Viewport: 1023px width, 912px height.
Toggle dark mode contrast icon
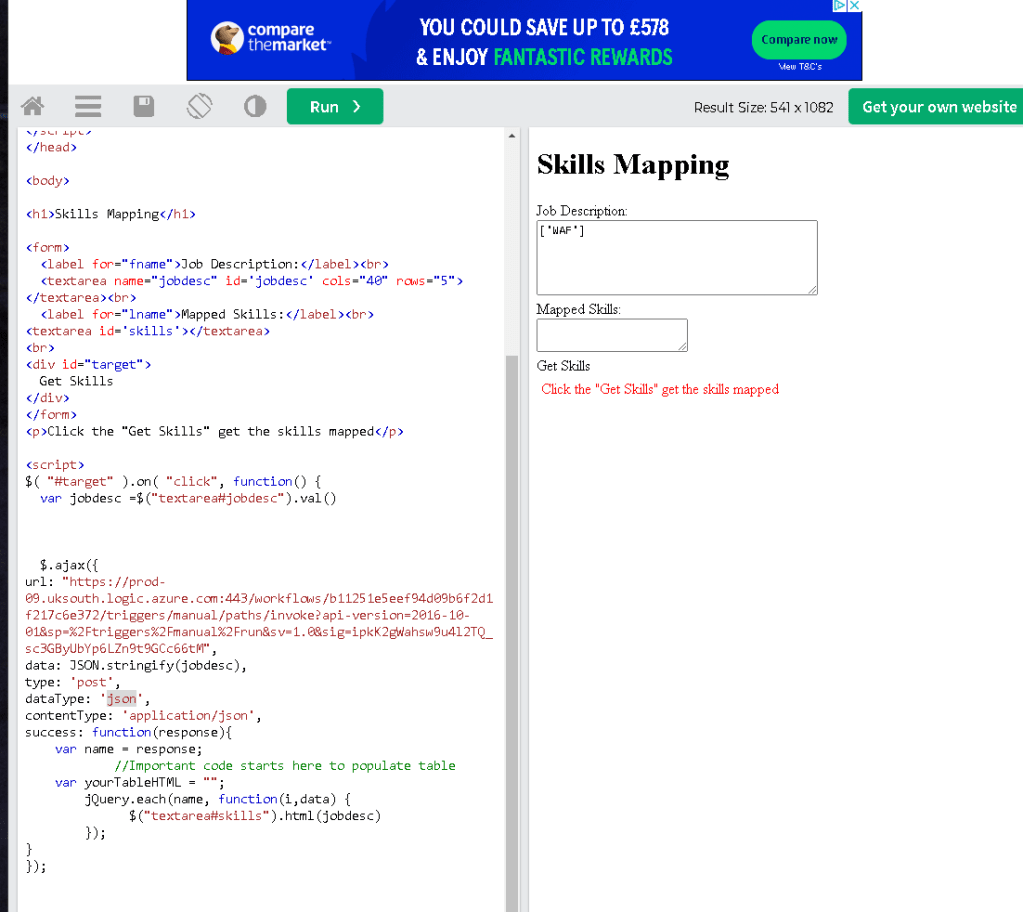(x=255, y=106)
